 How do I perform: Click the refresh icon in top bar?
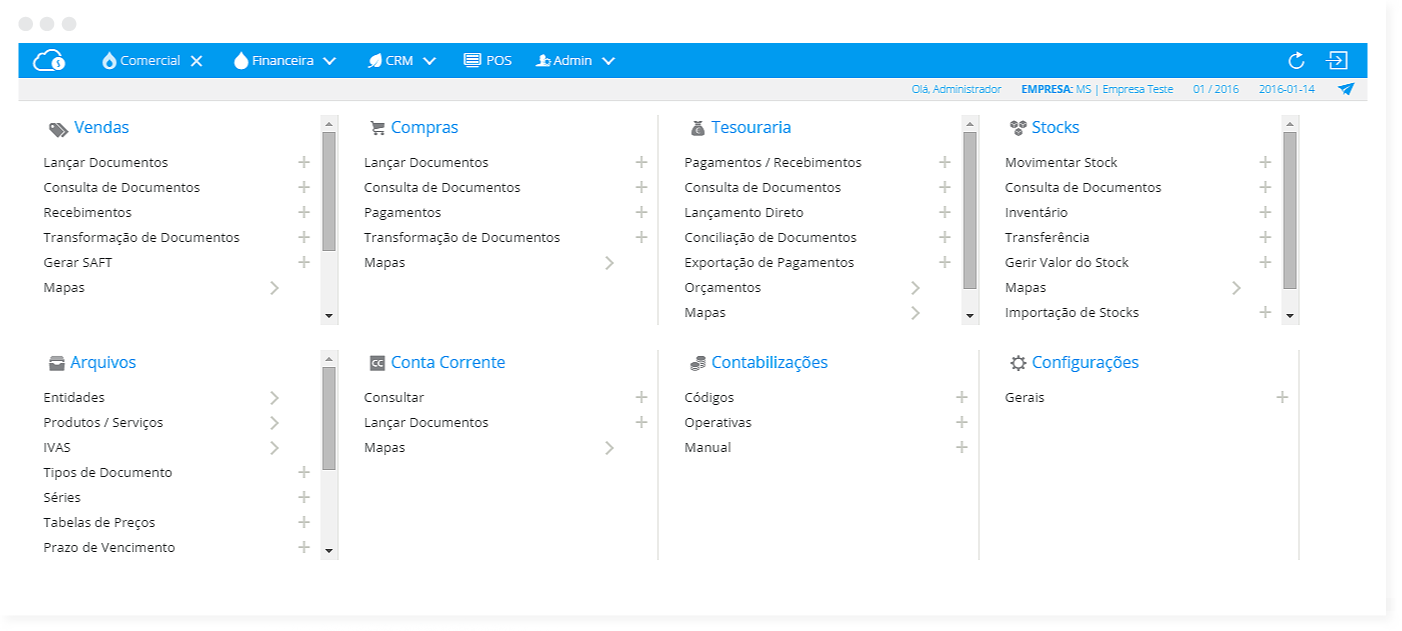tap(1296, 61)
